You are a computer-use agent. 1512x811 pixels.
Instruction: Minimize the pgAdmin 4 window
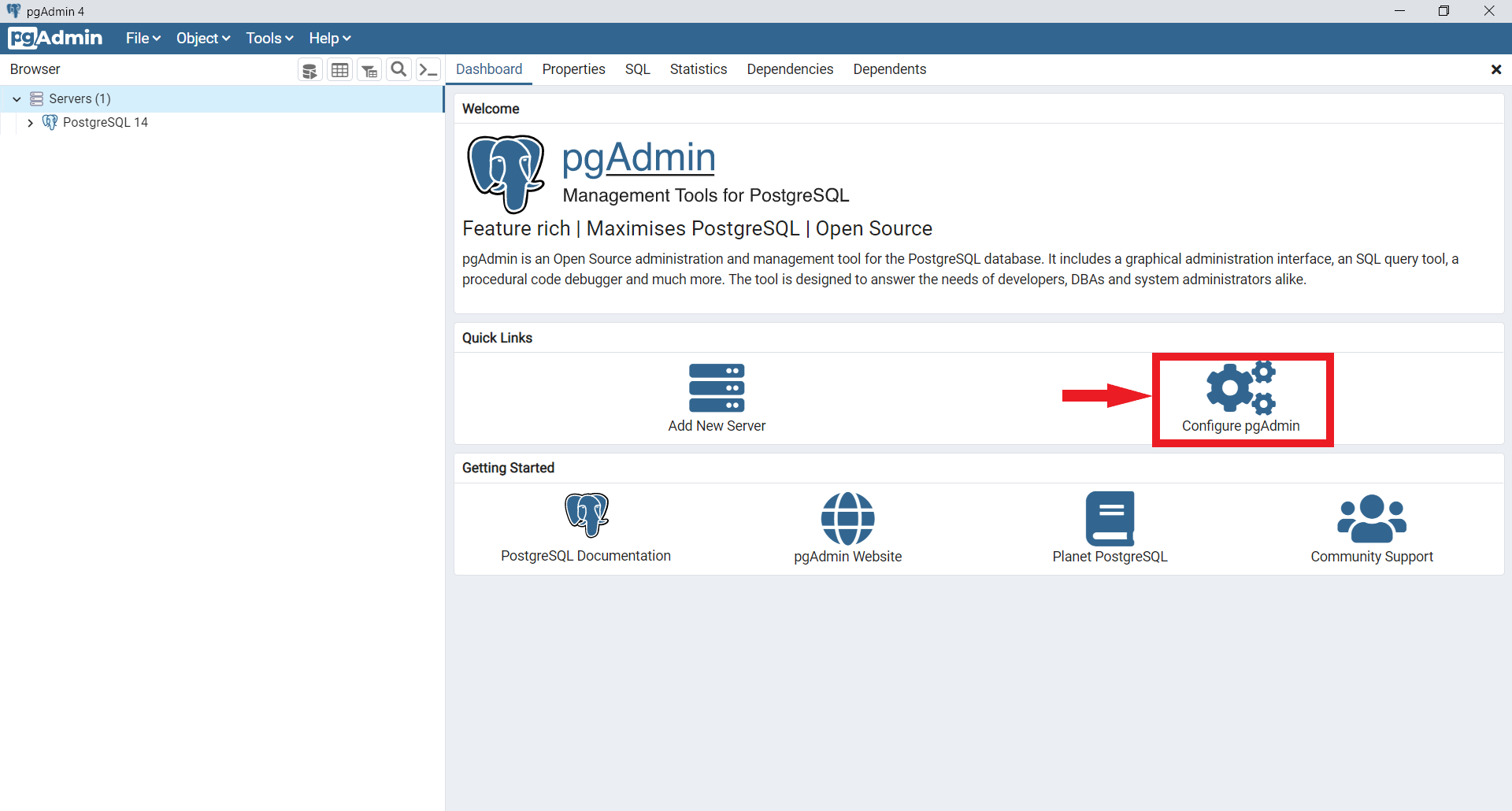click(x=1399, y=11)
